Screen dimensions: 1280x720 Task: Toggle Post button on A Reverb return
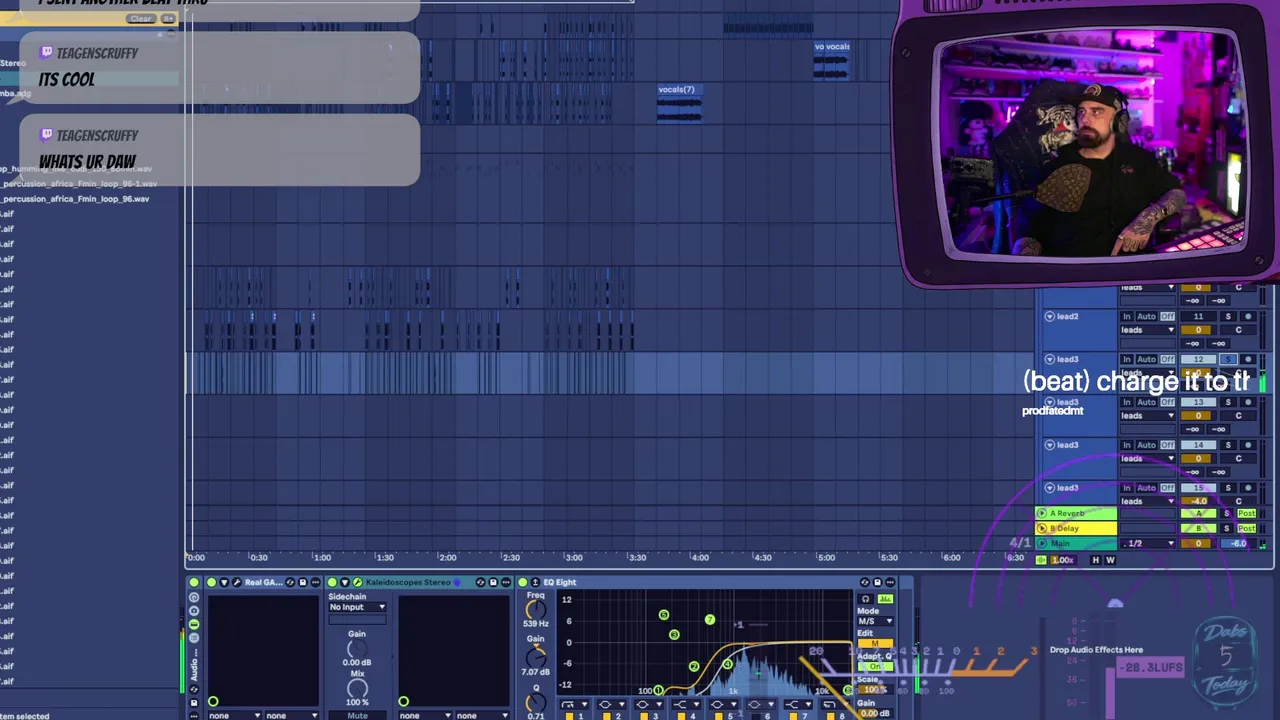point(1246,513)
